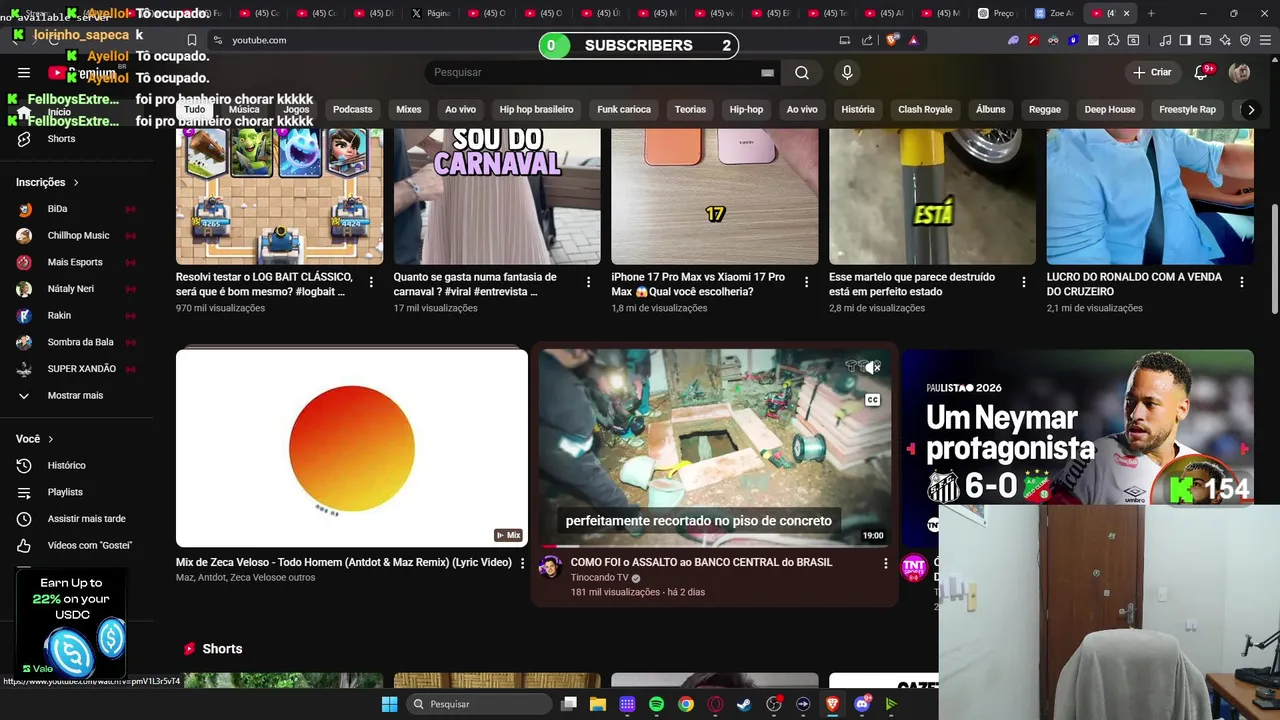Select the Podcasts filter chip

(x=352, y=109)
